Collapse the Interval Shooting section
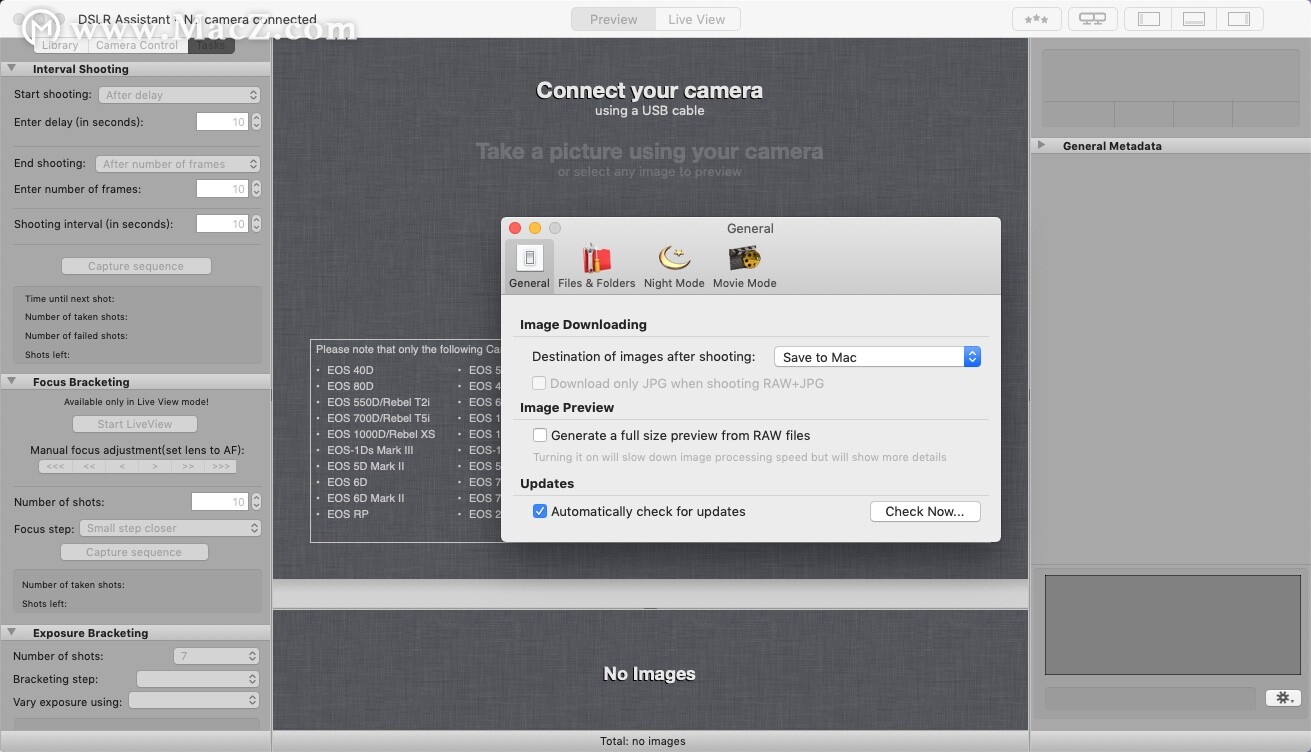 tap(11, 69)
